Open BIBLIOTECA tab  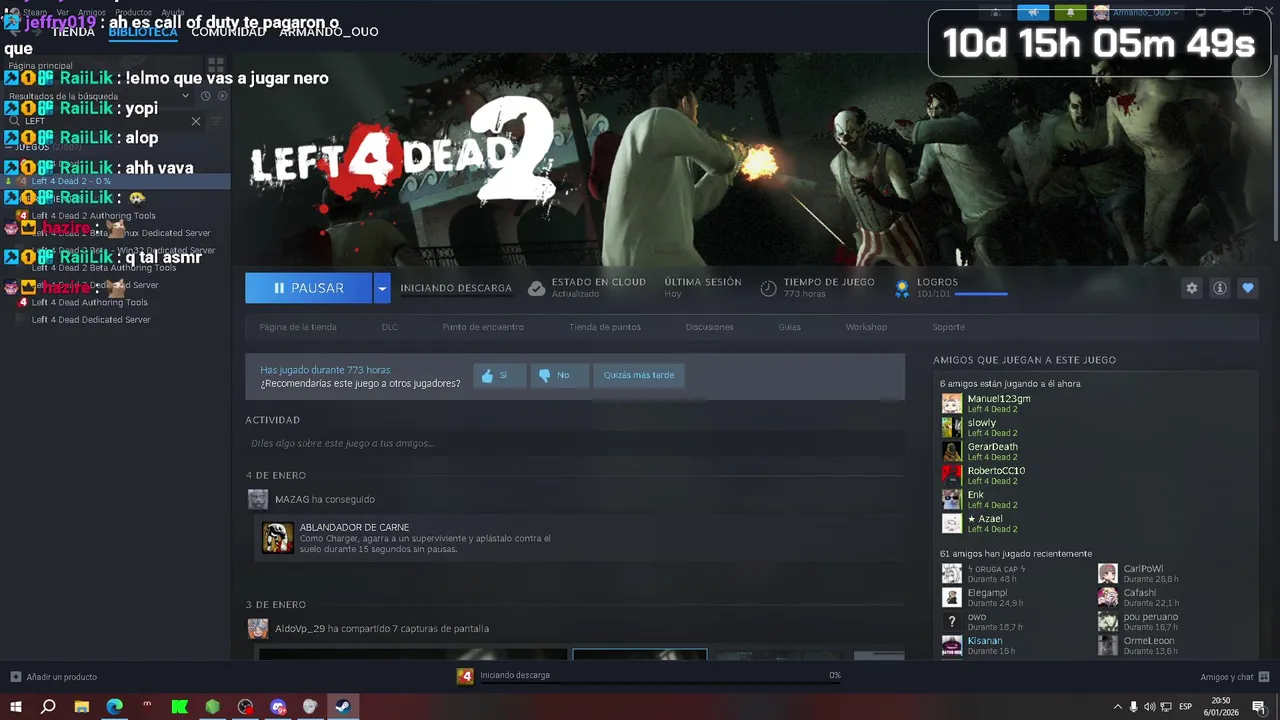pos(143,32)
